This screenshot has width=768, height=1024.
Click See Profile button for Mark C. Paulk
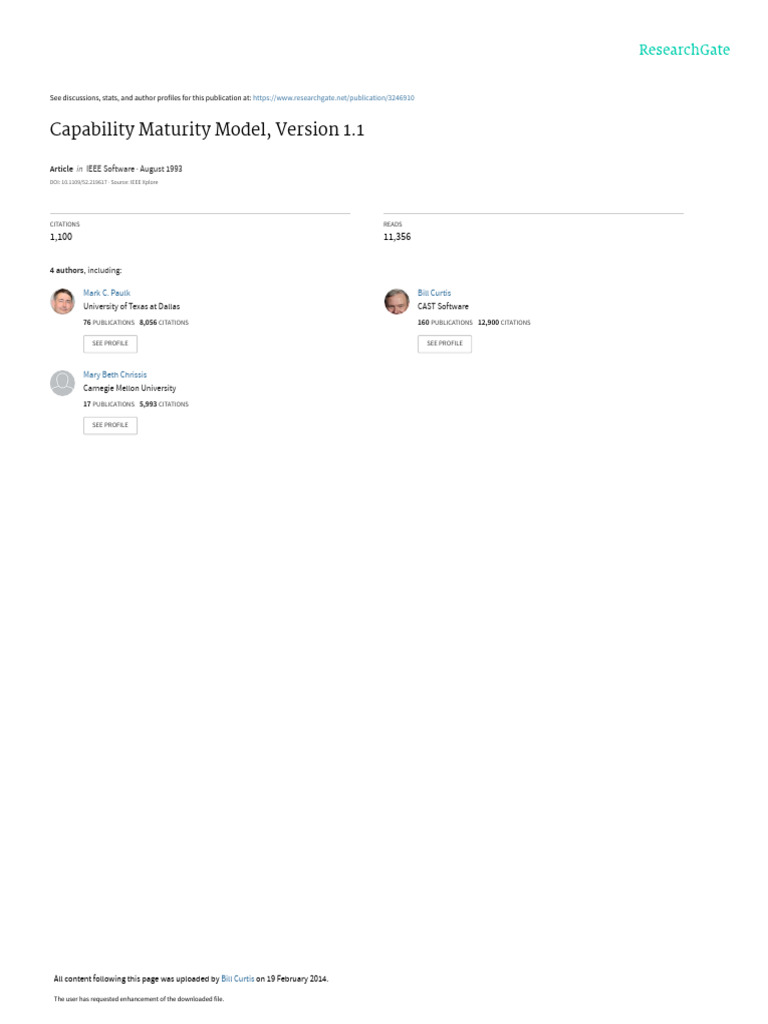click(110, 344)
